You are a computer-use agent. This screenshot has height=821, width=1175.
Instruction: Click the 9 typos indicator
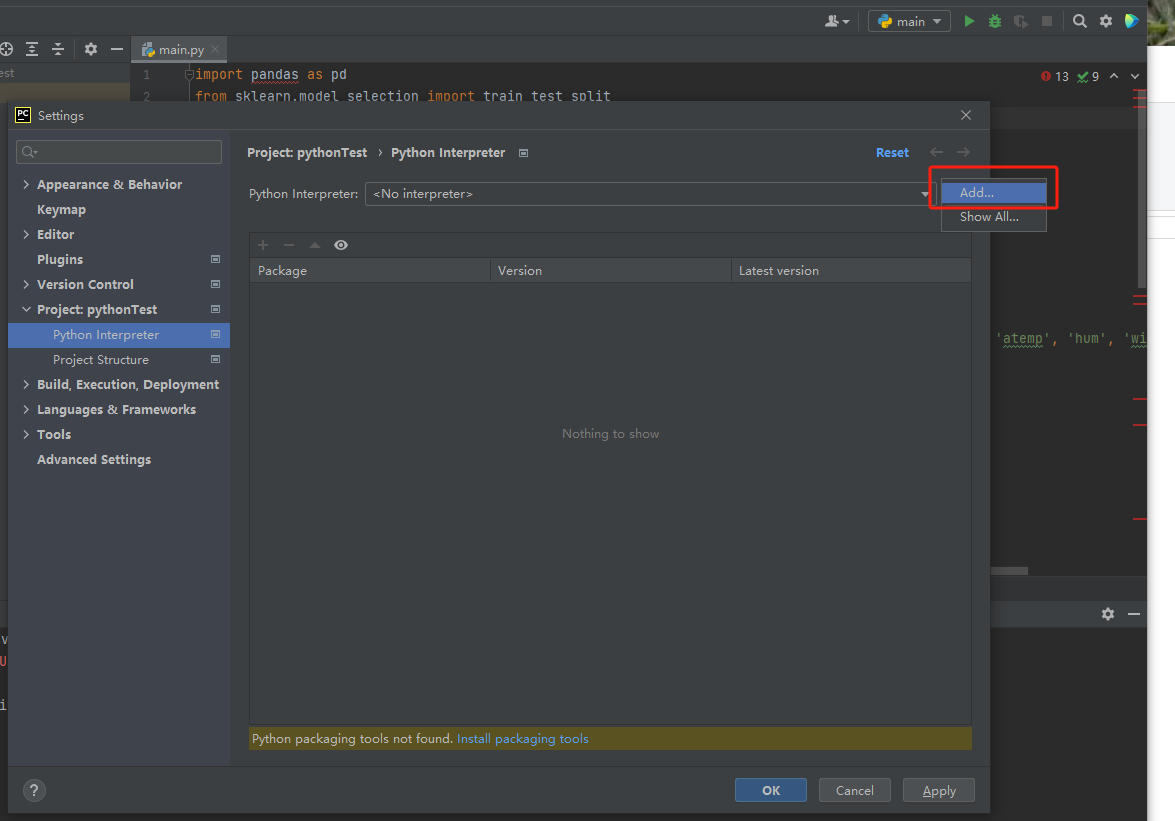pyautogui.click(x=1088, y=76)
